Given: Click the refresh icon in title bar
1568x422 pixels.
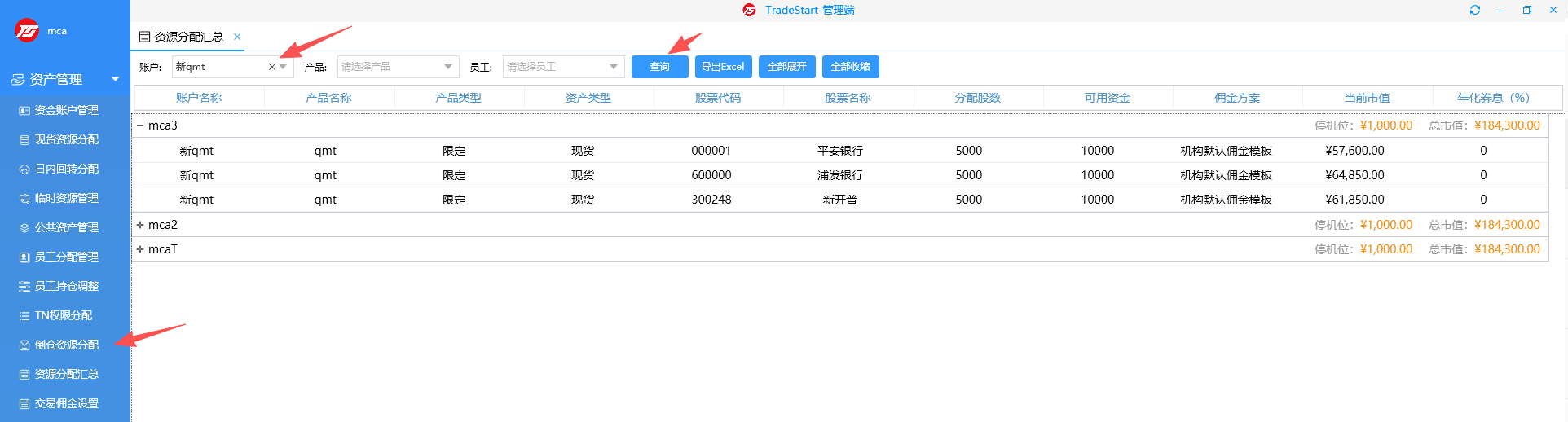Looking at the screenshot, I should coord(1474,10).
